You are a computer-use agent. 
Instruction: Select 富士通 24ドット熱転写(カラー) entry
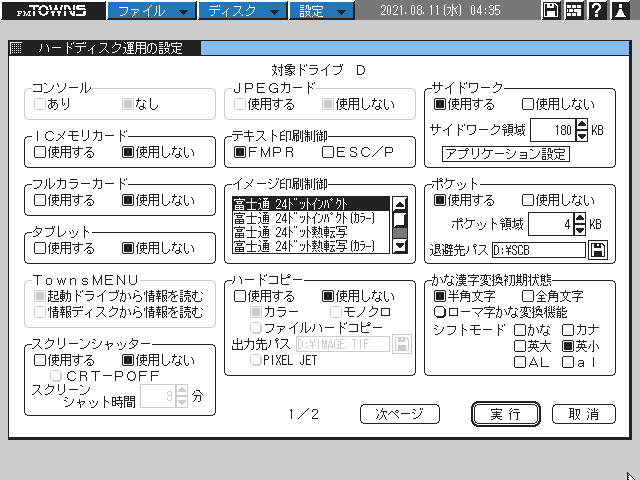[311, 246]
